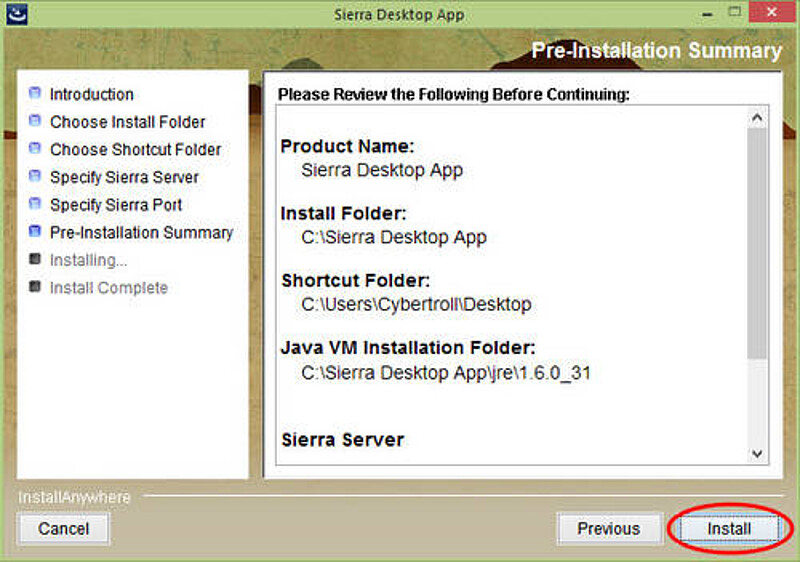The width and height of the screenshot is (800, 562).
Task: Click the Sierra Desktop App product name value
Action: click(382, 170)
